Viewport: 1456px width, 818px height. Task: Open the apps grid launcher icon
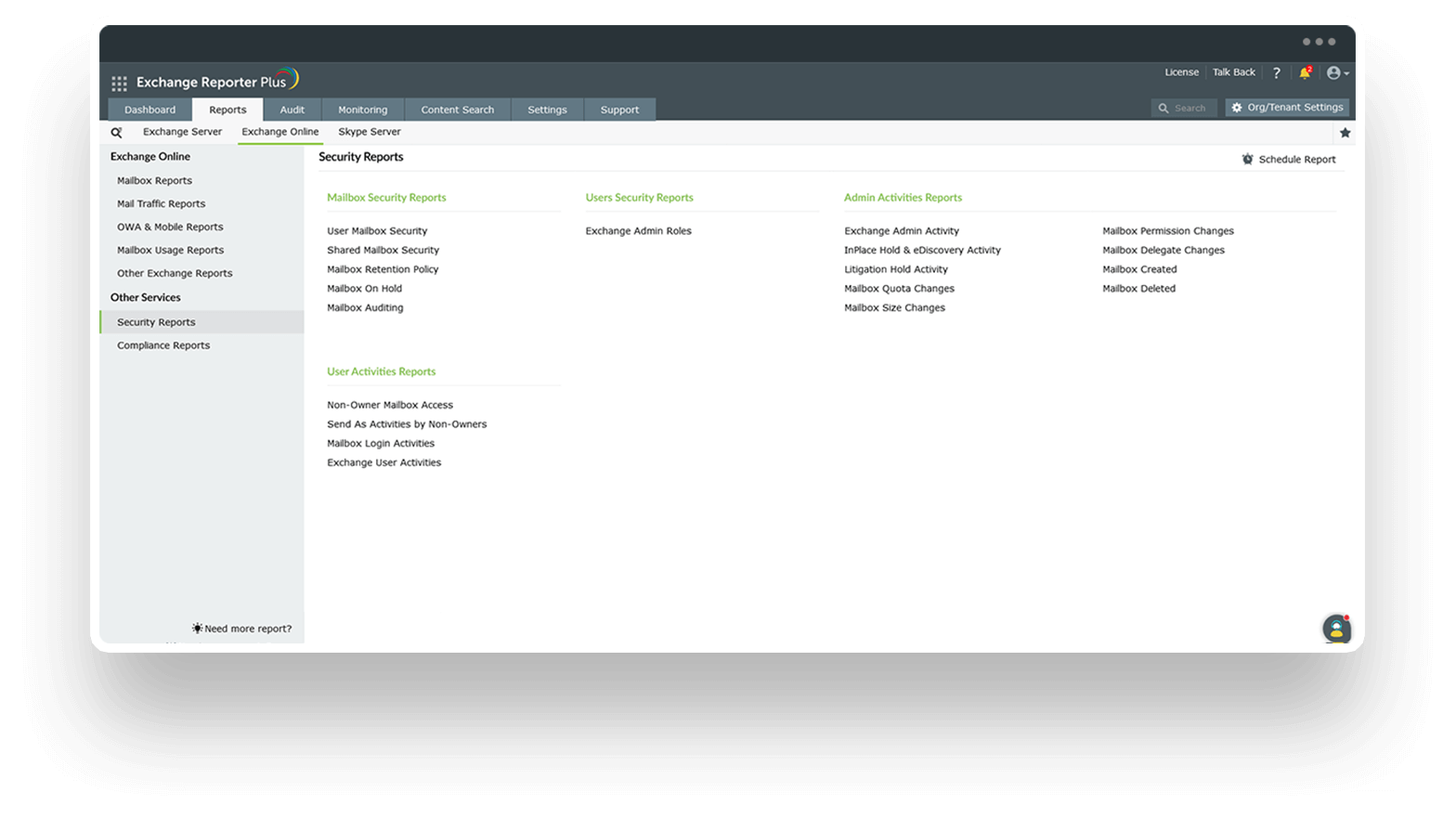point(119,84)
